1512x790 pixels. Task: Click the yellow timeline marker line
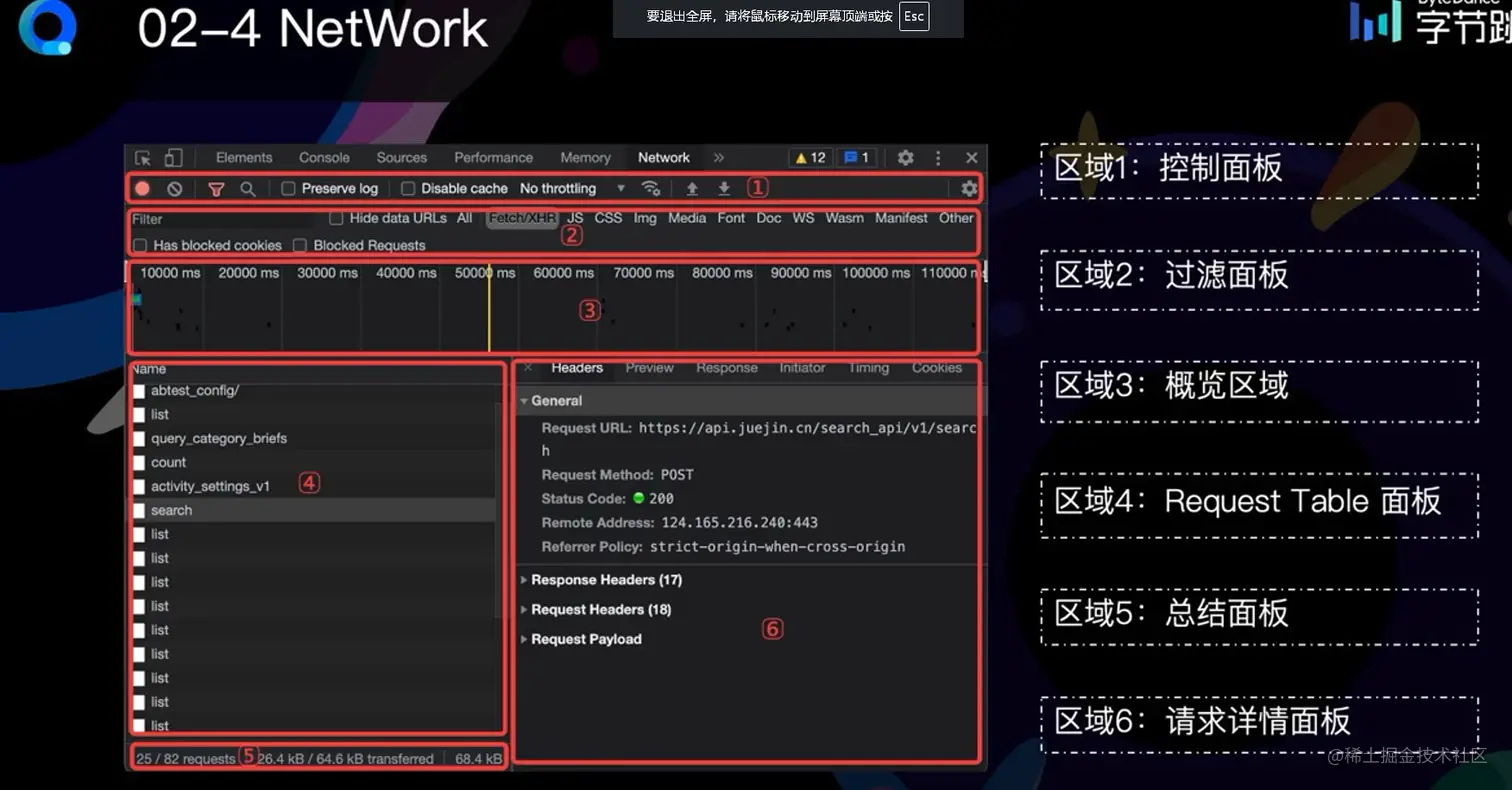click(489, 308)
